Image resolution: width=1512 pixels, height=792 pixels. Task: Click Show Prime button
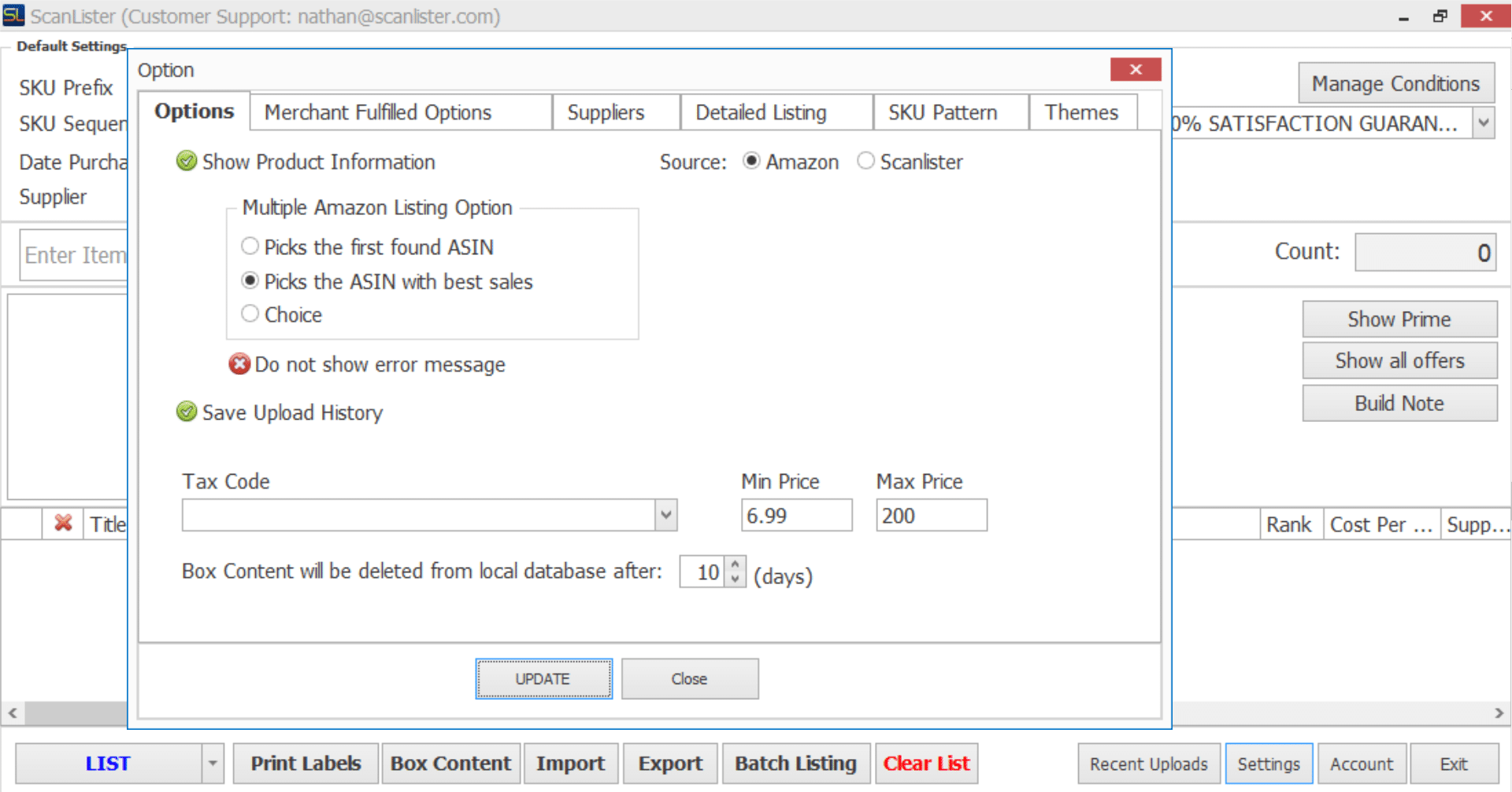point(1399,319)
